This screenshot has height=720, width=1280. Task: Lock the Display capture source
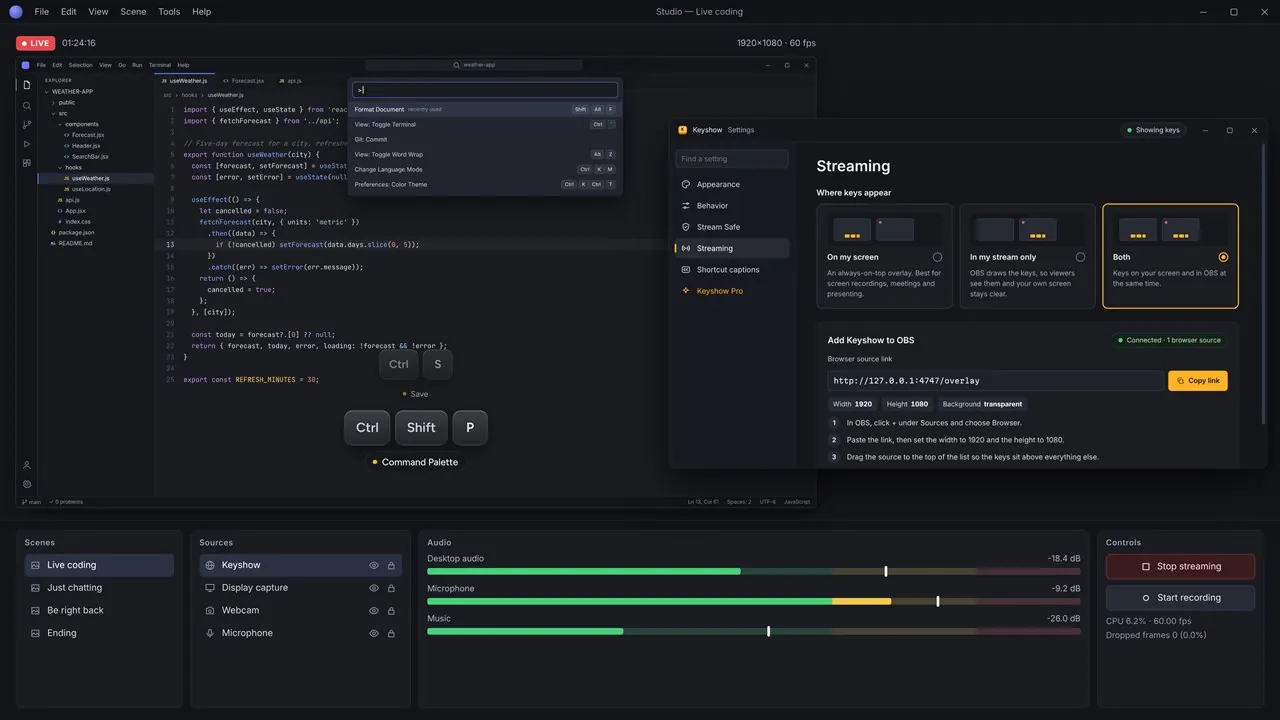[x=391, y=588]
